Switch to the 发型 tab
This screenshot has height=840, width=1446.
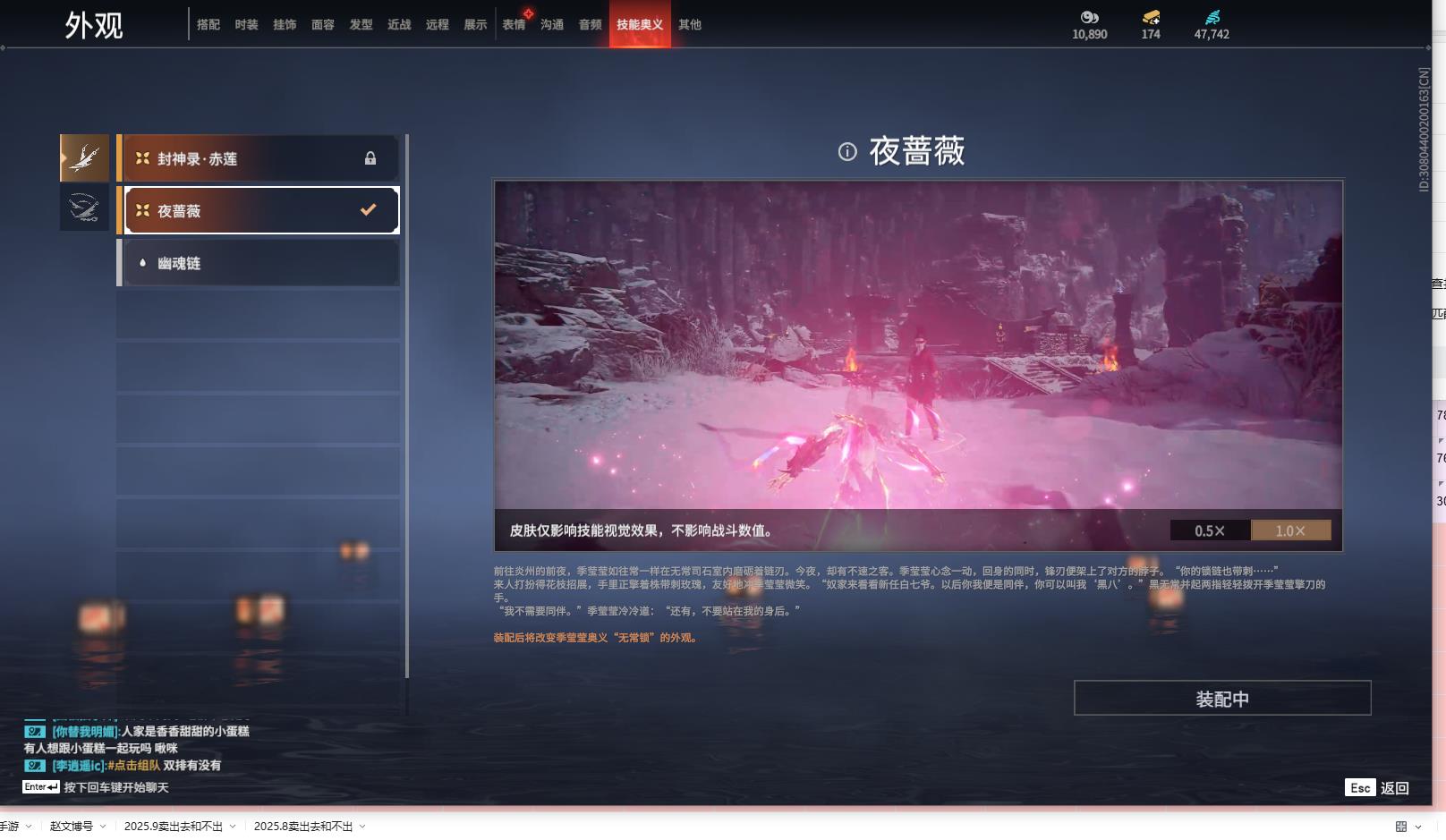361,25
